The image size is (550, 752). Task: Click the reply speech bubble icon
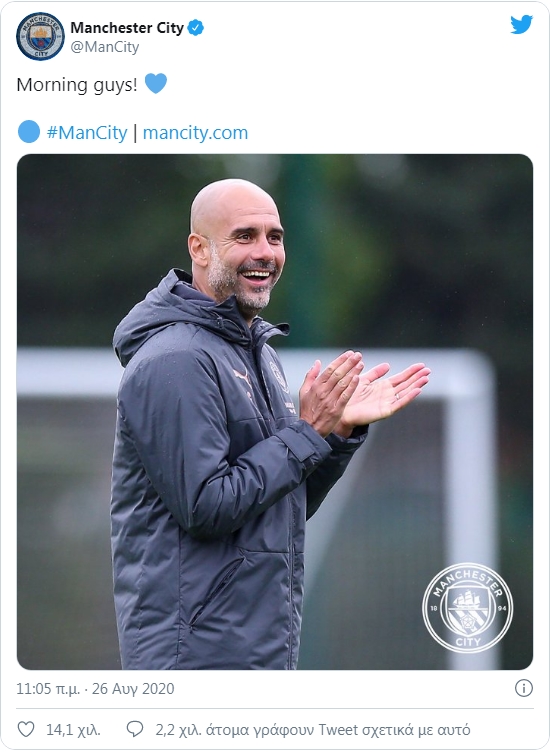point(135,729)
